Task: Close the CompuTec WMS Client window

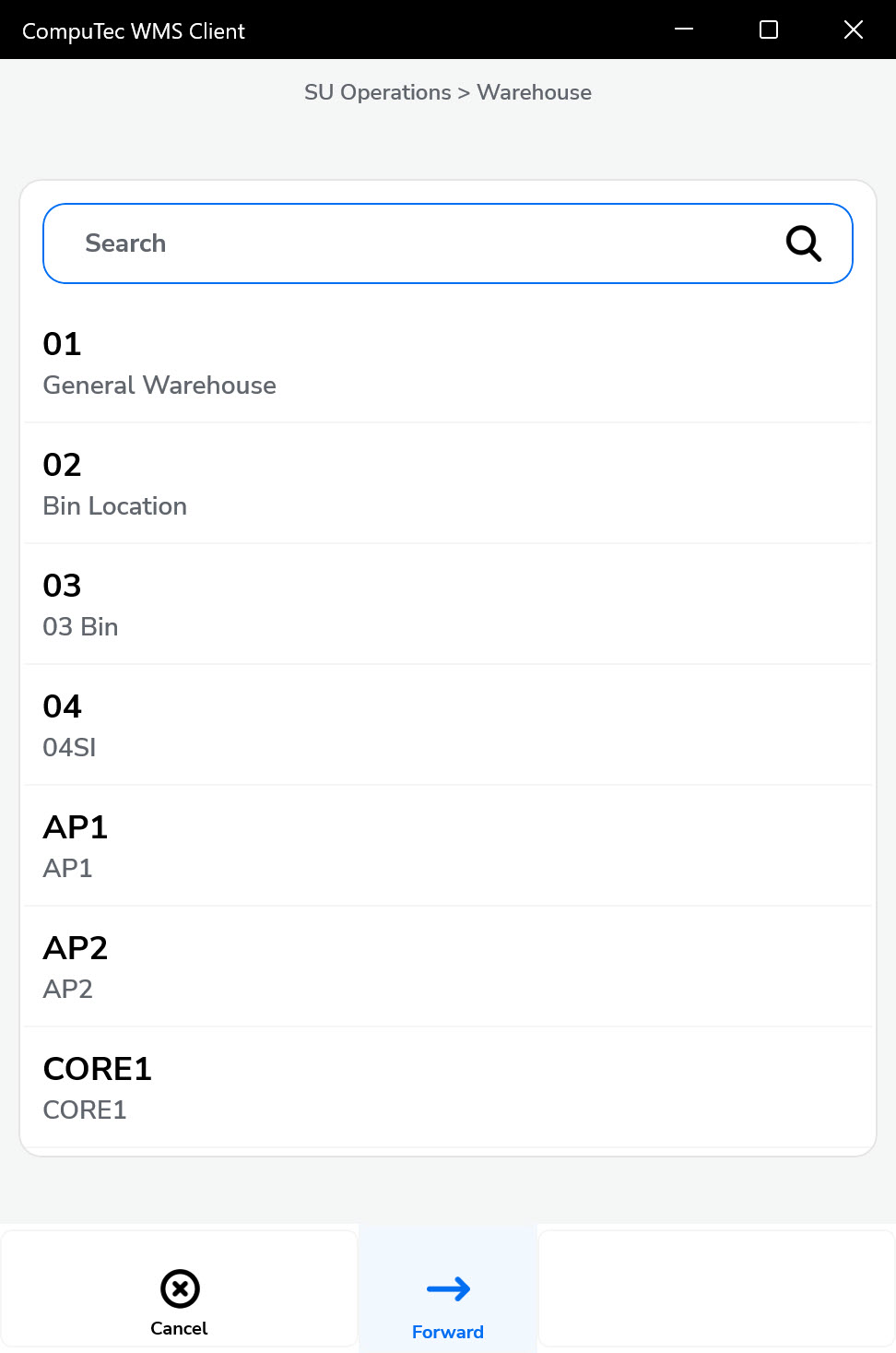Action: pyautogui.click(x=854, y=30)
